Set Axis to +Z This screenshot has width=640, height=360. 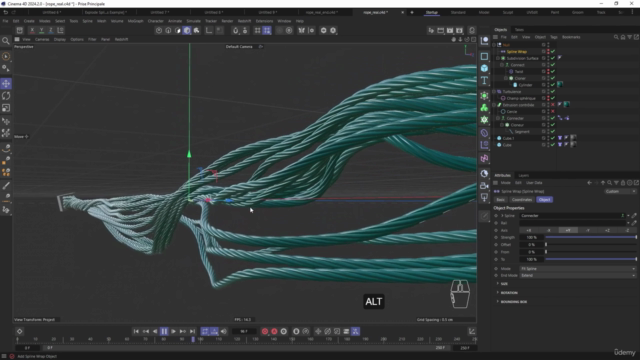[607, 231]
